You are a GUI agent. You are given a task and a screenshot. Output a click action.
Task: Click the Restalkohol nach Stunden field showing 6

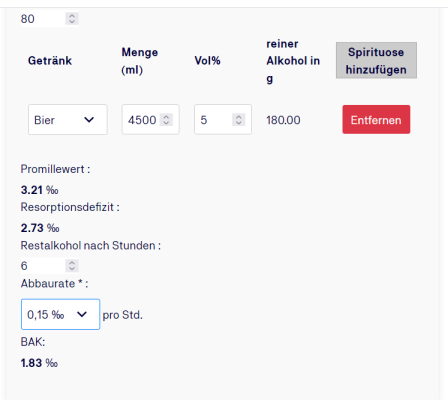50,266
